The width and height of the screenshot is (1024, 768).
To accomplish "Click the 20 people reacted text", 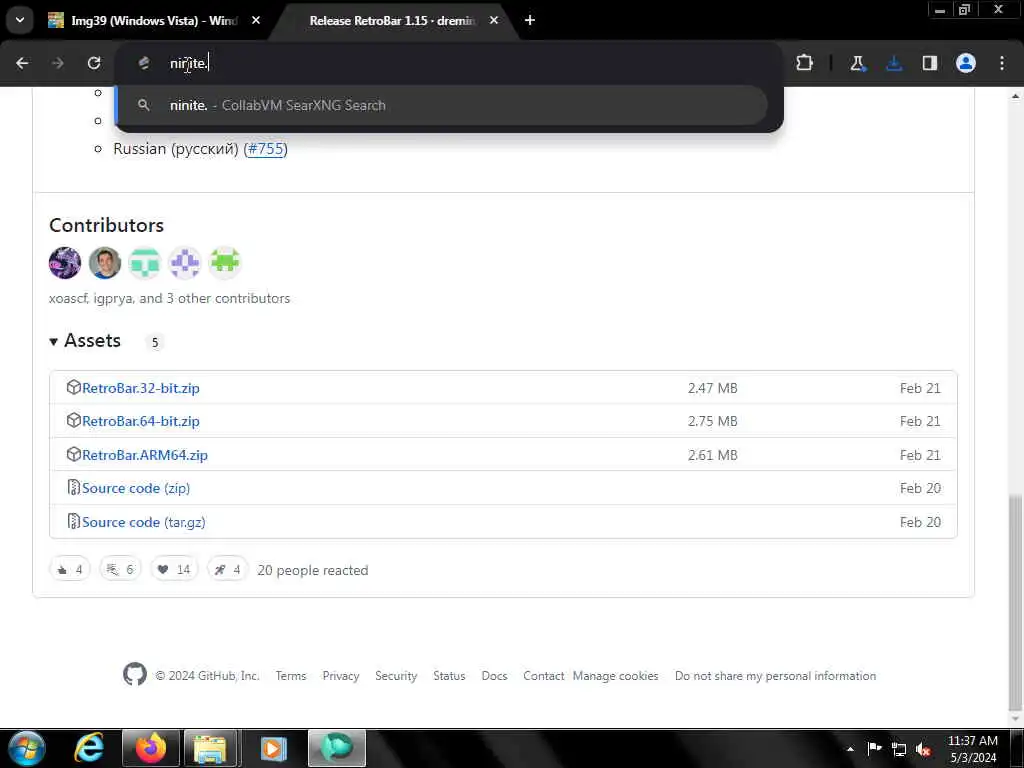I will coord(313,570).
